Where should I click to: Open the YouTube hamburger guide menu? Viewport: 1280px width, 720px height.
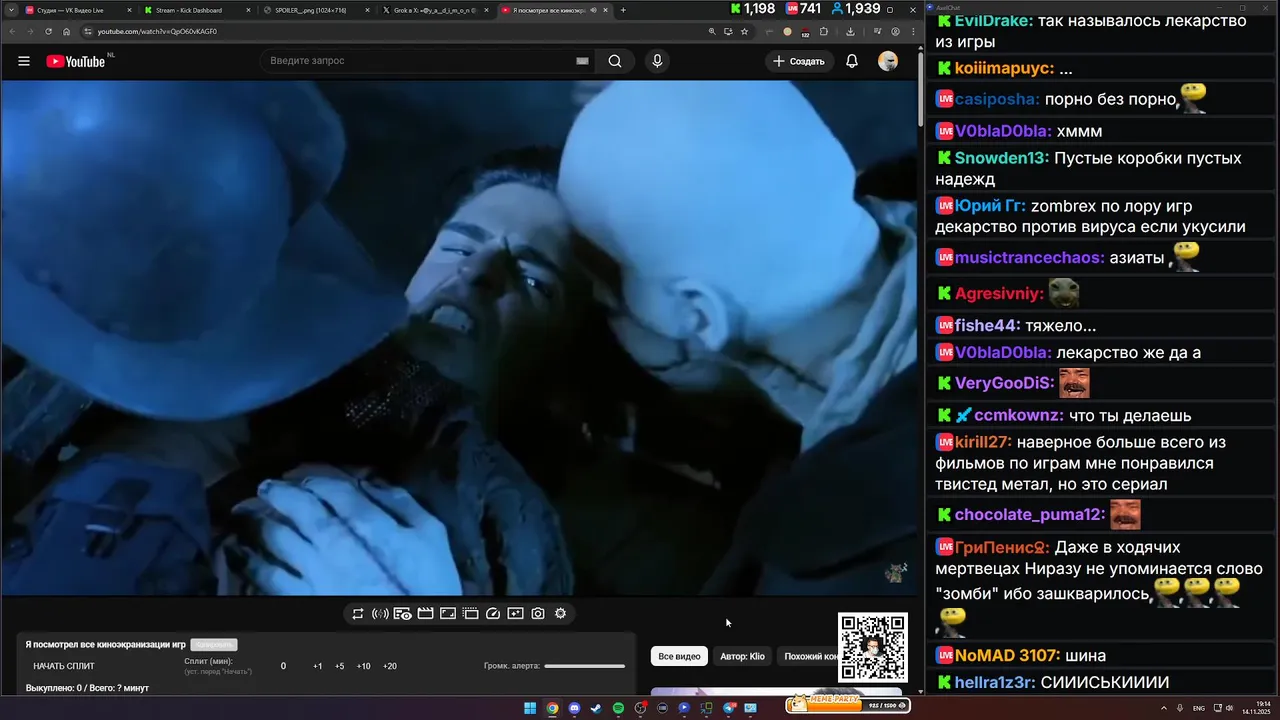pyautogui.click(x=24, y=61)
